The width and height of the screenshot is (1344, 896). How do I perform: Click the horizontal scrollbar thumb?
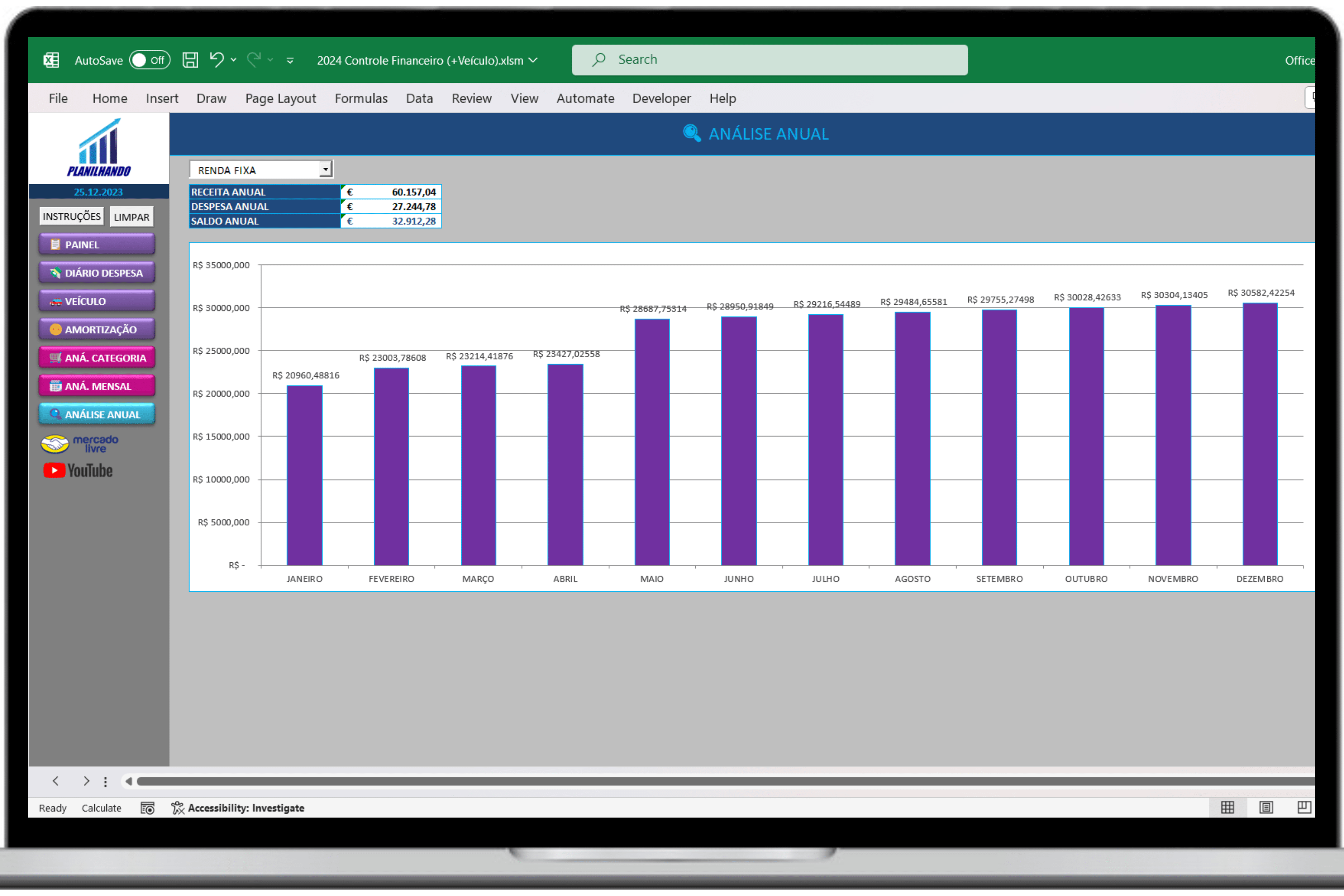pyautogui.click(x=726, y=781)
